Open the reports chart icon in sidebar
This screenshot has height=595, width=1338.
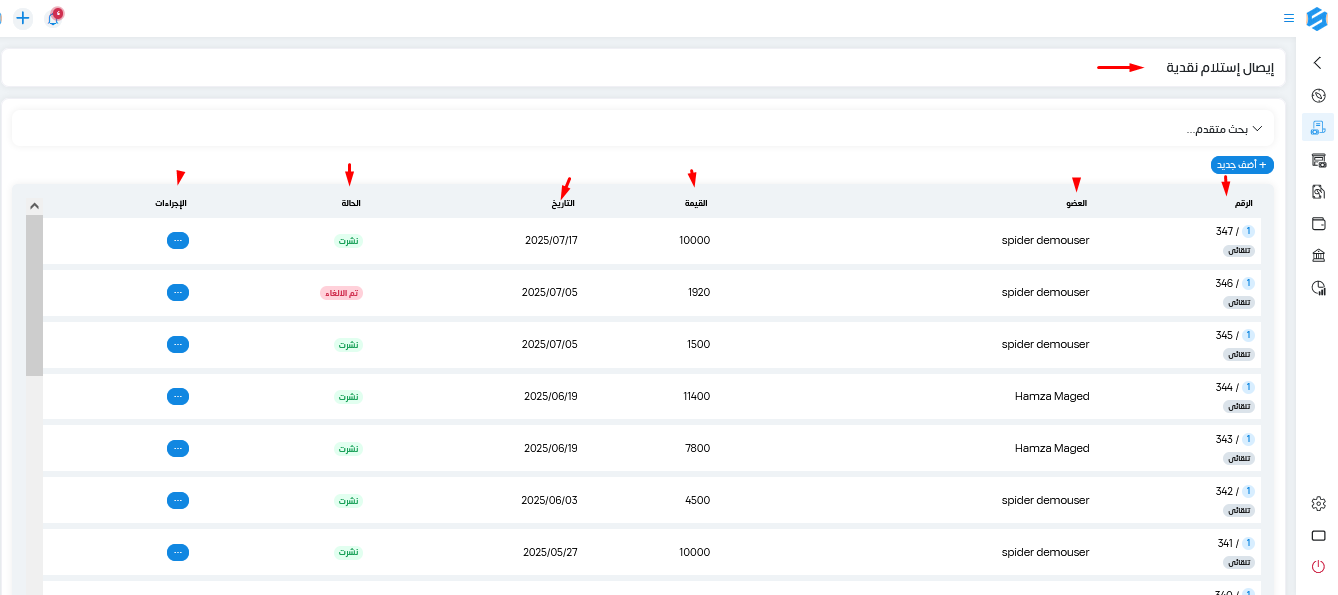pos(1318,288)
